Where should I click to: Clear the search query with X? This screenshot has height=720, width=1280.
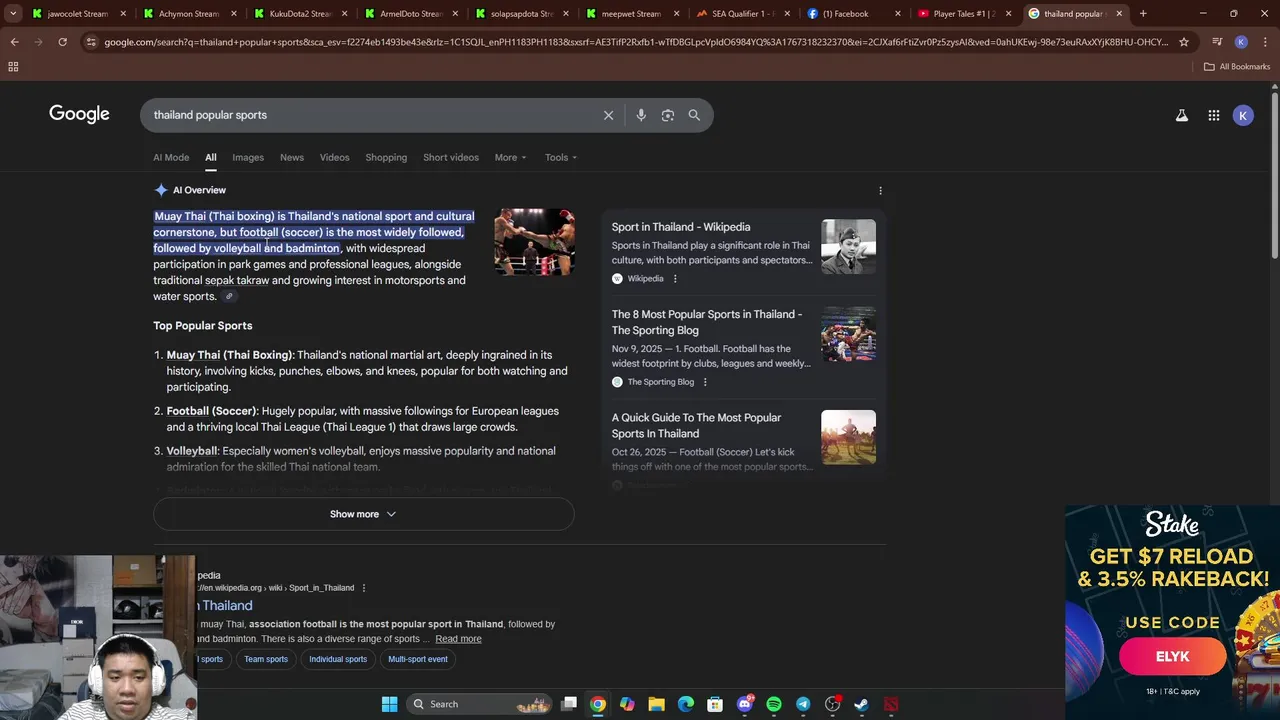(608, 115)
